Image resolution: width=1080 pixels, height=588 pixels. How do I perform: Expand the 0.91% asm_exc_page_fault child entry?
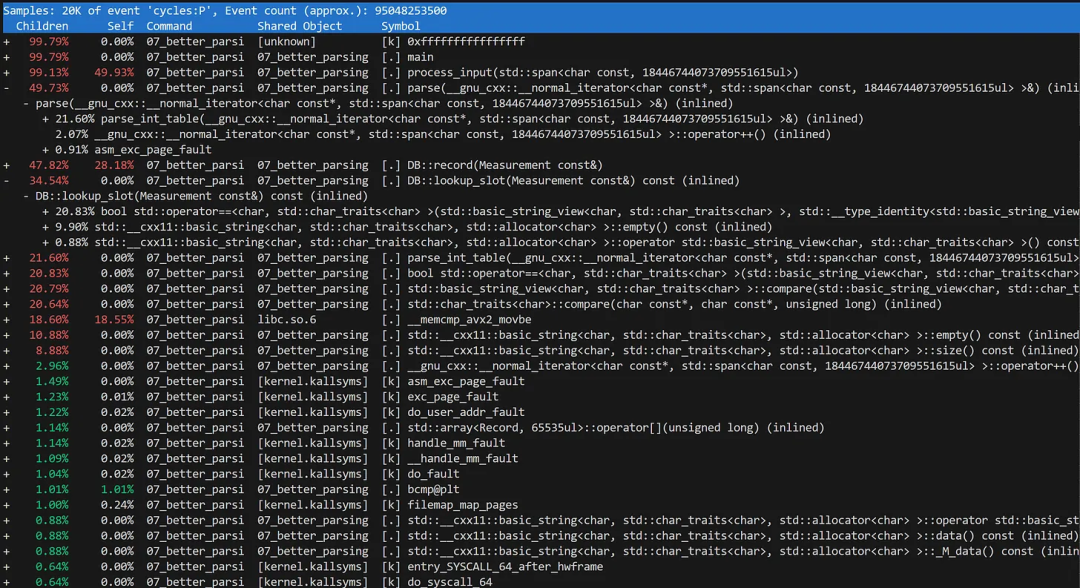[x=45, y=149]
